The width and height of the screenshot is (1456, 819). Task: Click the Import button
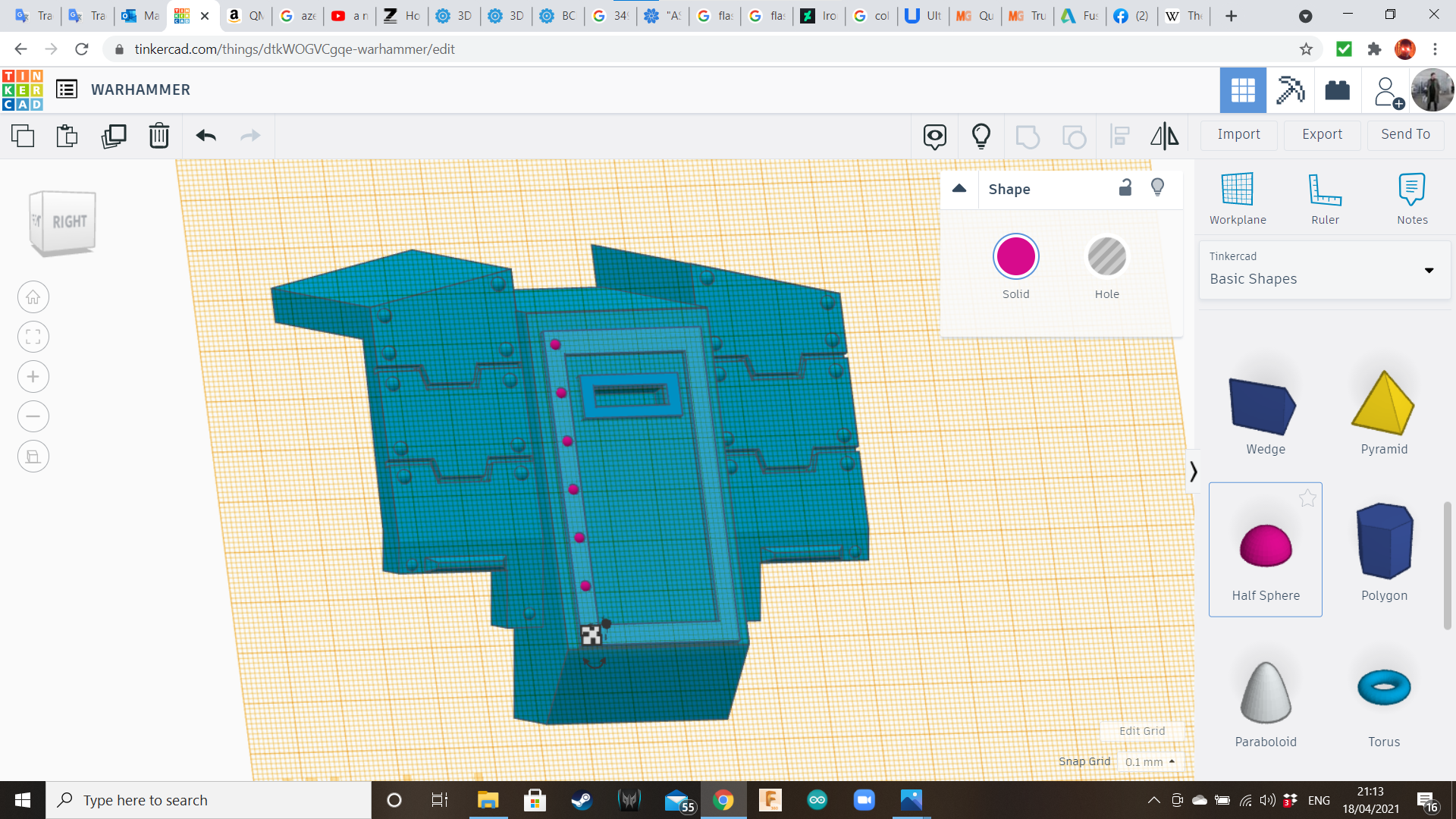click(1238, 134)
